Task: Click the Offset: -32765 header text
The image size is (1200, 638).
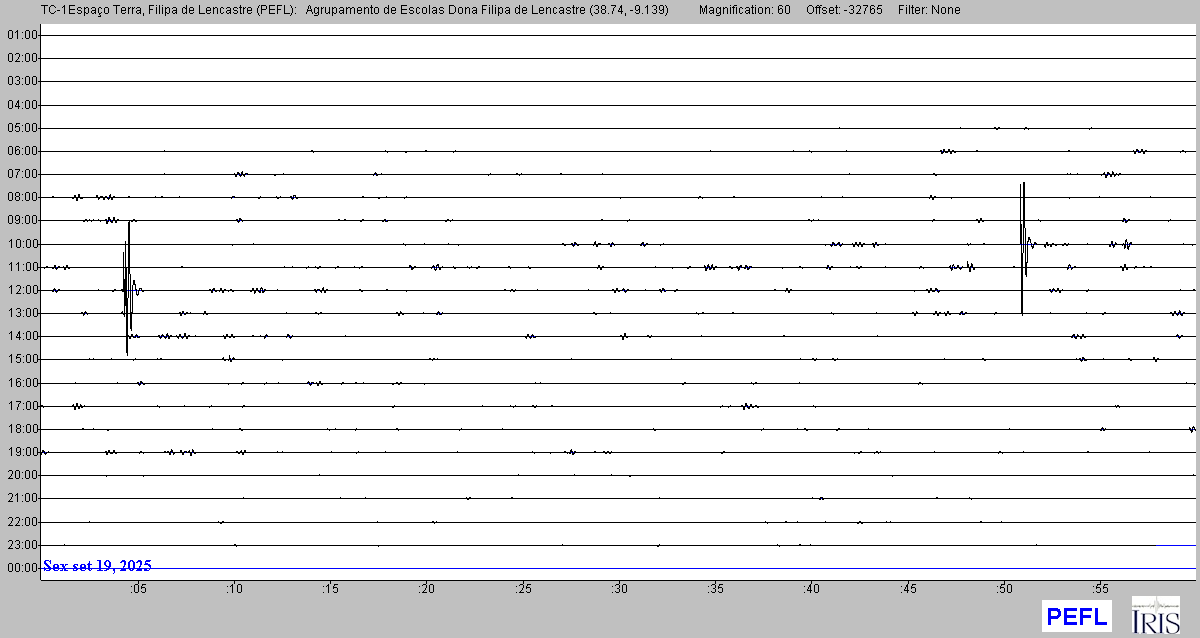Action: (x=847, y=10)
